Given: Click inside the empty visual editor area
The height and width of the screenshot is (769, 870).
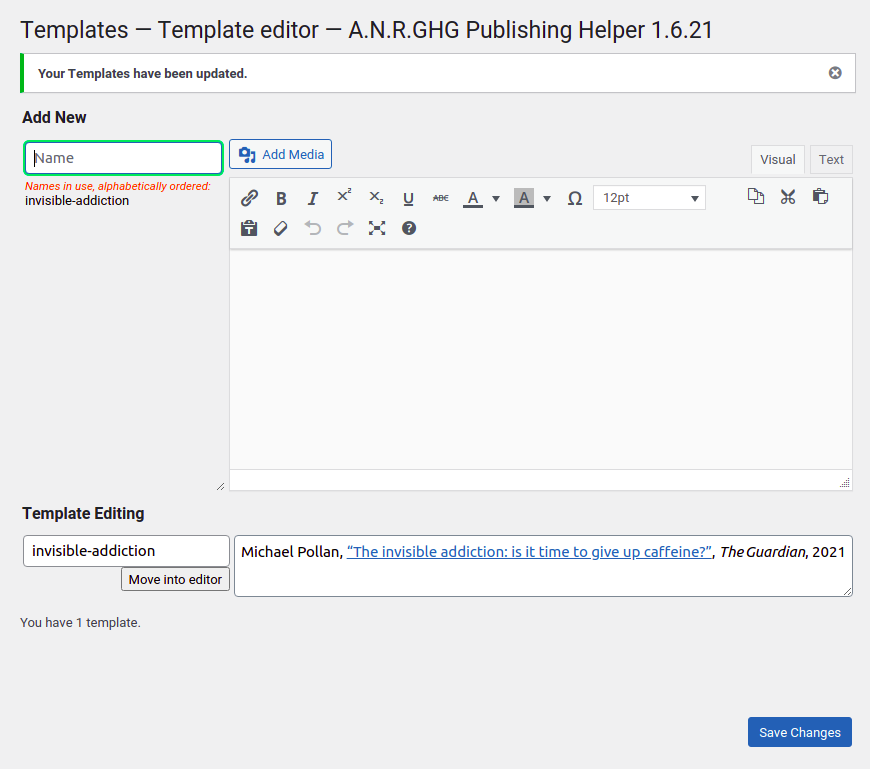Looking at the screenshot, I should tap(540, 360).
